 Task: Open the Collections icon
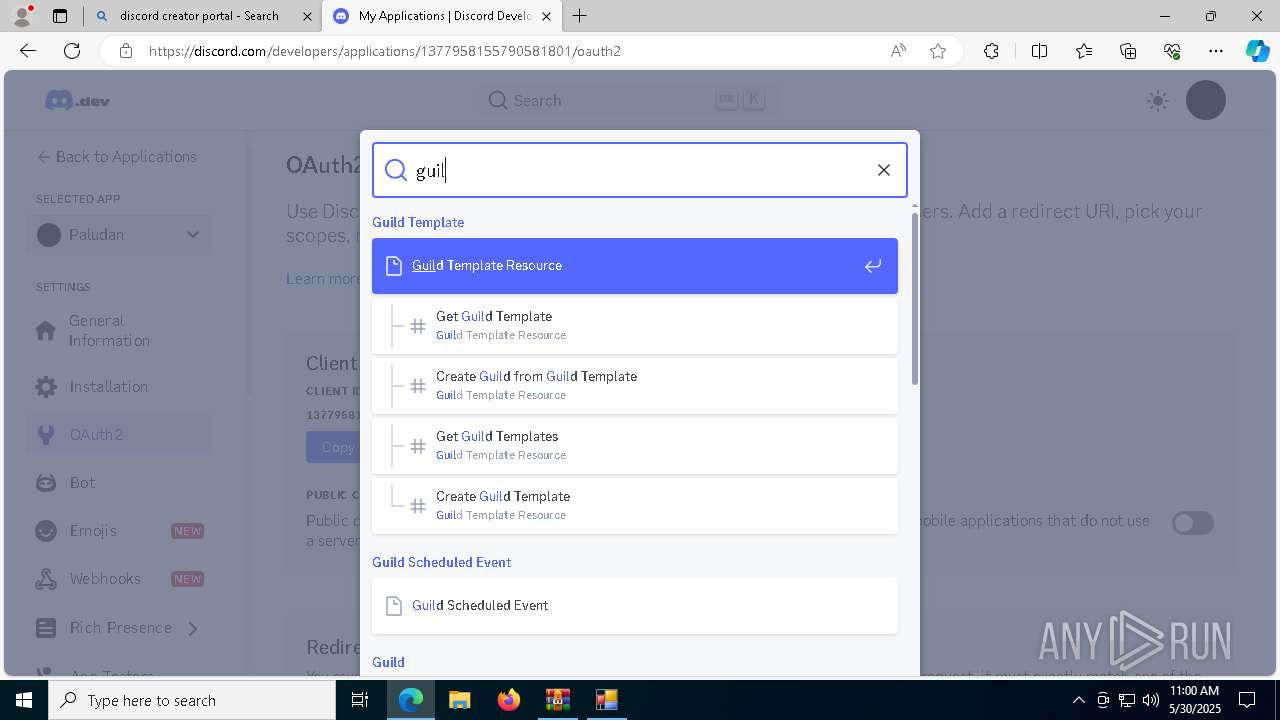(x=1128, y=51)
